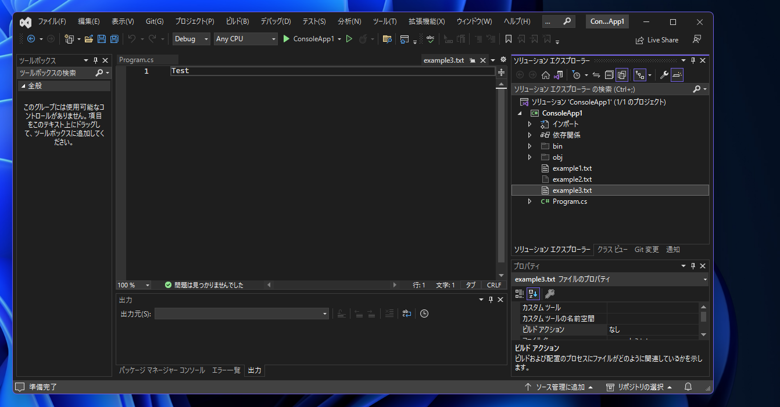
Task: Toggle alphabetical sort in Properties panel
Action: tap(533, 294)
